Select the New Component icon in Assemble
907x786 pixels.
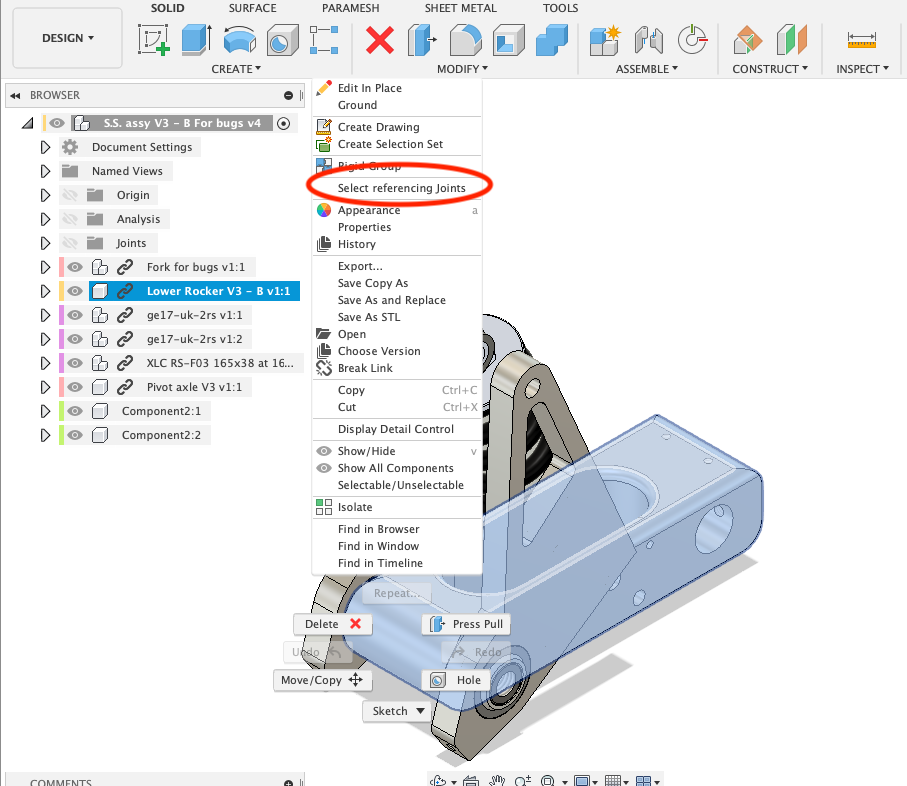pos(604,40)
